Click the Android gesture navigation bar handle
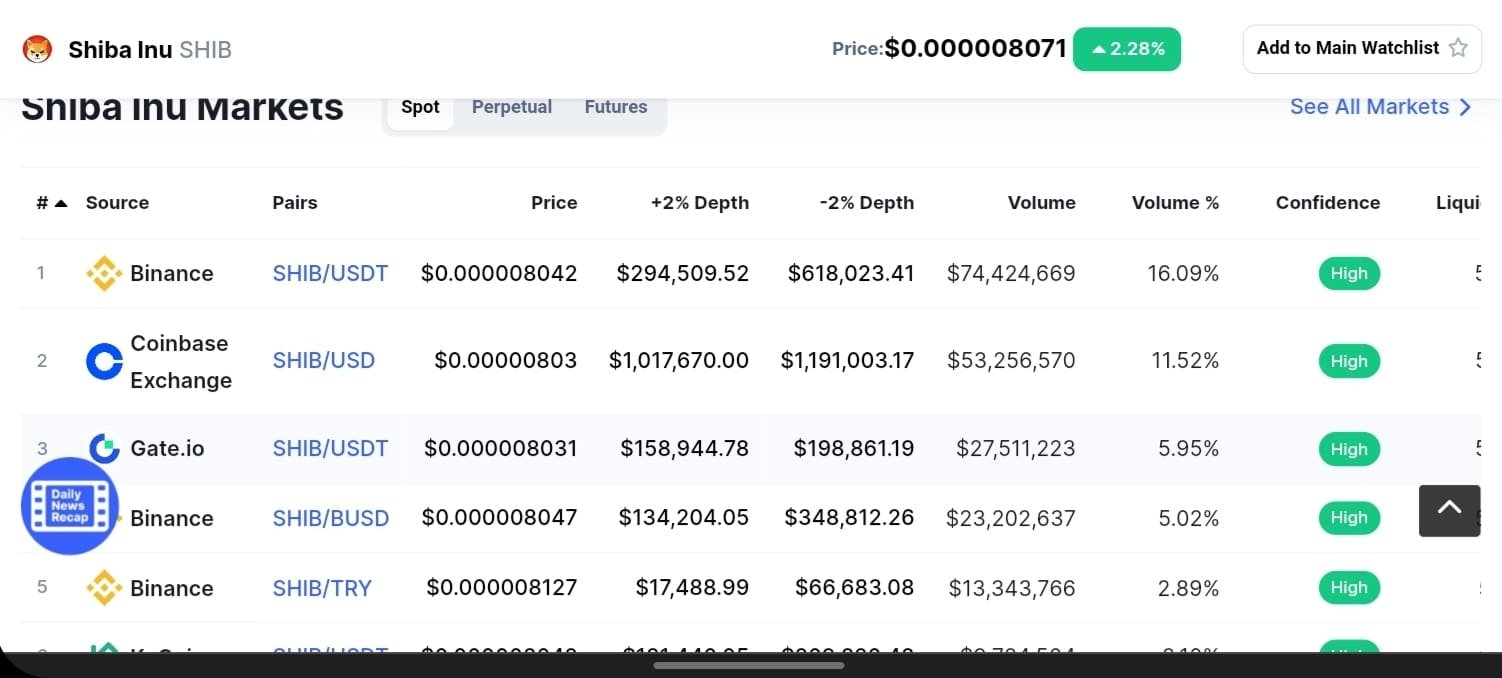The width and height of the screenshot is (1502, 678). pyautogui.click(x=750, y=665)
